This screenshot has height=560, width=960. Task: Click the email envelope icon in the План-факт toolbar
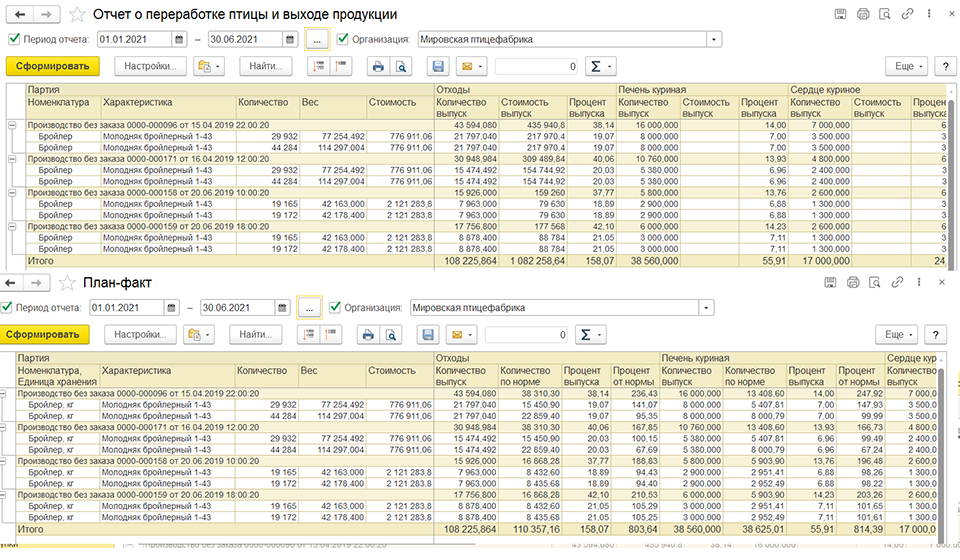[461, 335]
